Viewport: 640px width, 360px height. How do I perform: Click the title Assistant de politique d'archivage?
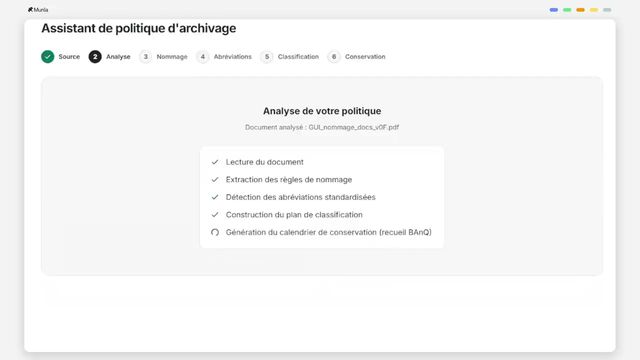(139, 28)
